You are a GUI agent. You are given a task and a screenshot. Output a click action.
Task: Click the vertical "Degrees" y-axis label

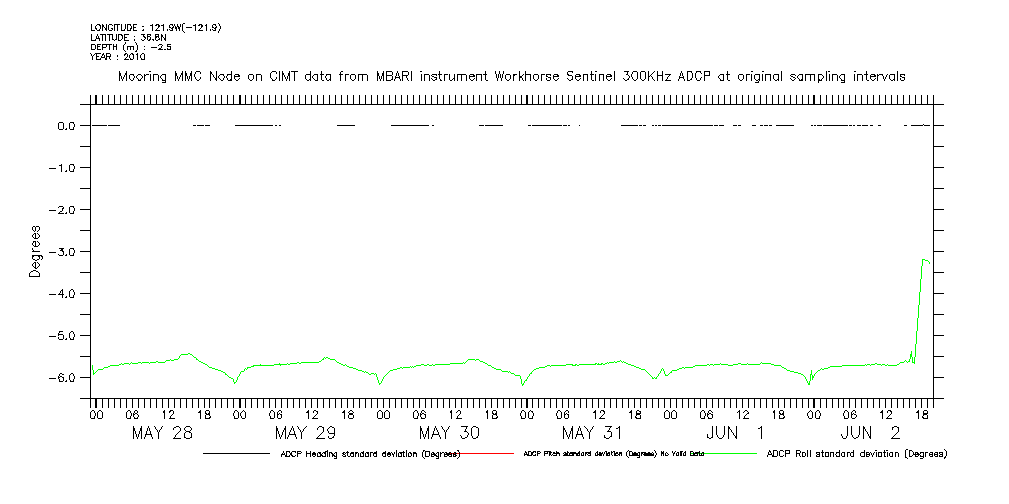[x=35, y=251]
